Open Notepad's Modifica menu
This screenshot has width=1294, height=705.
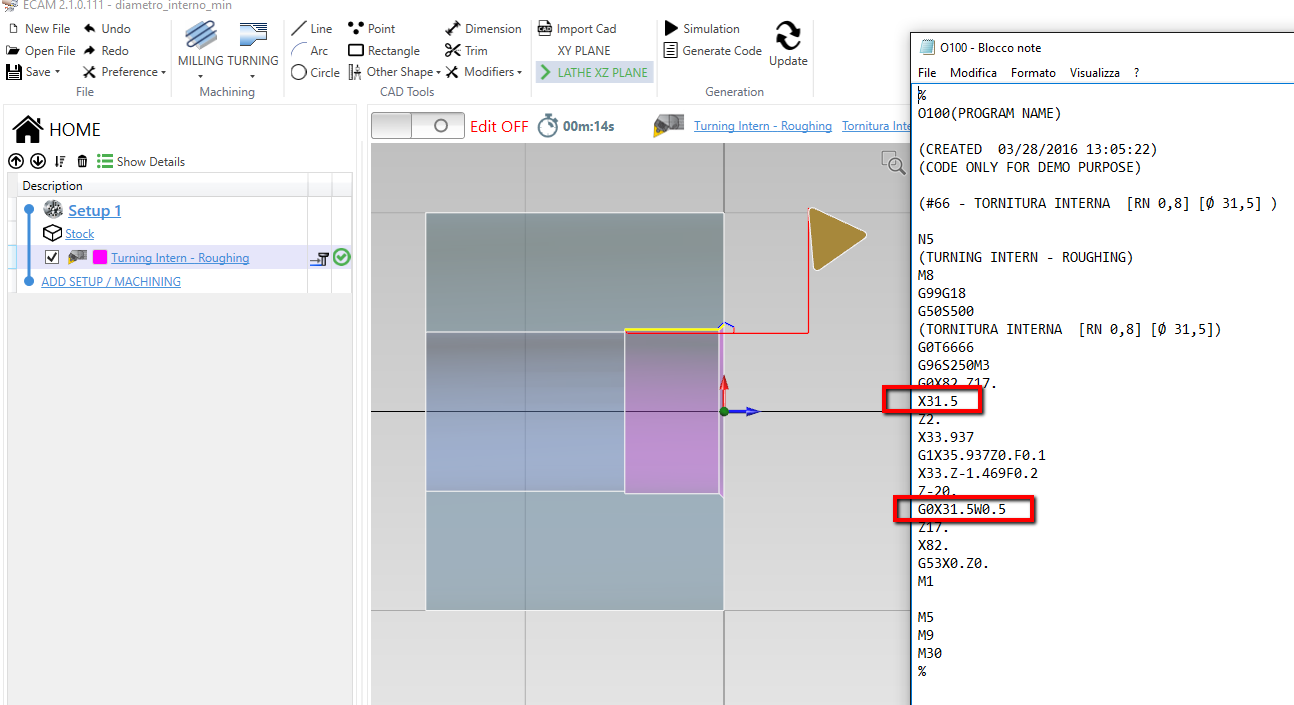[x=973, y=73]
